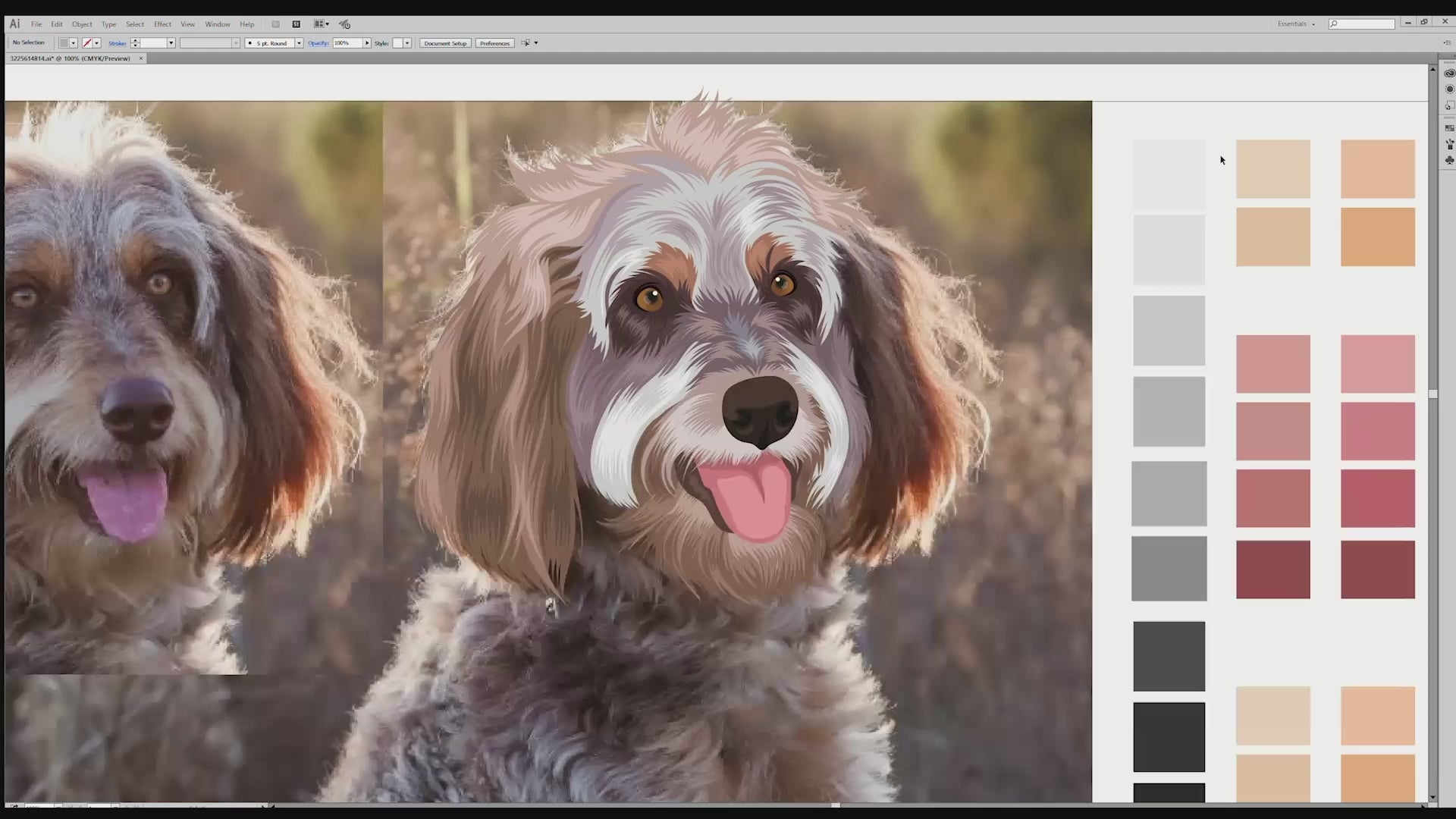Screen dimensions: 1456x819
Task: Open the variable width profile dropdown
Action: [236, 43]
